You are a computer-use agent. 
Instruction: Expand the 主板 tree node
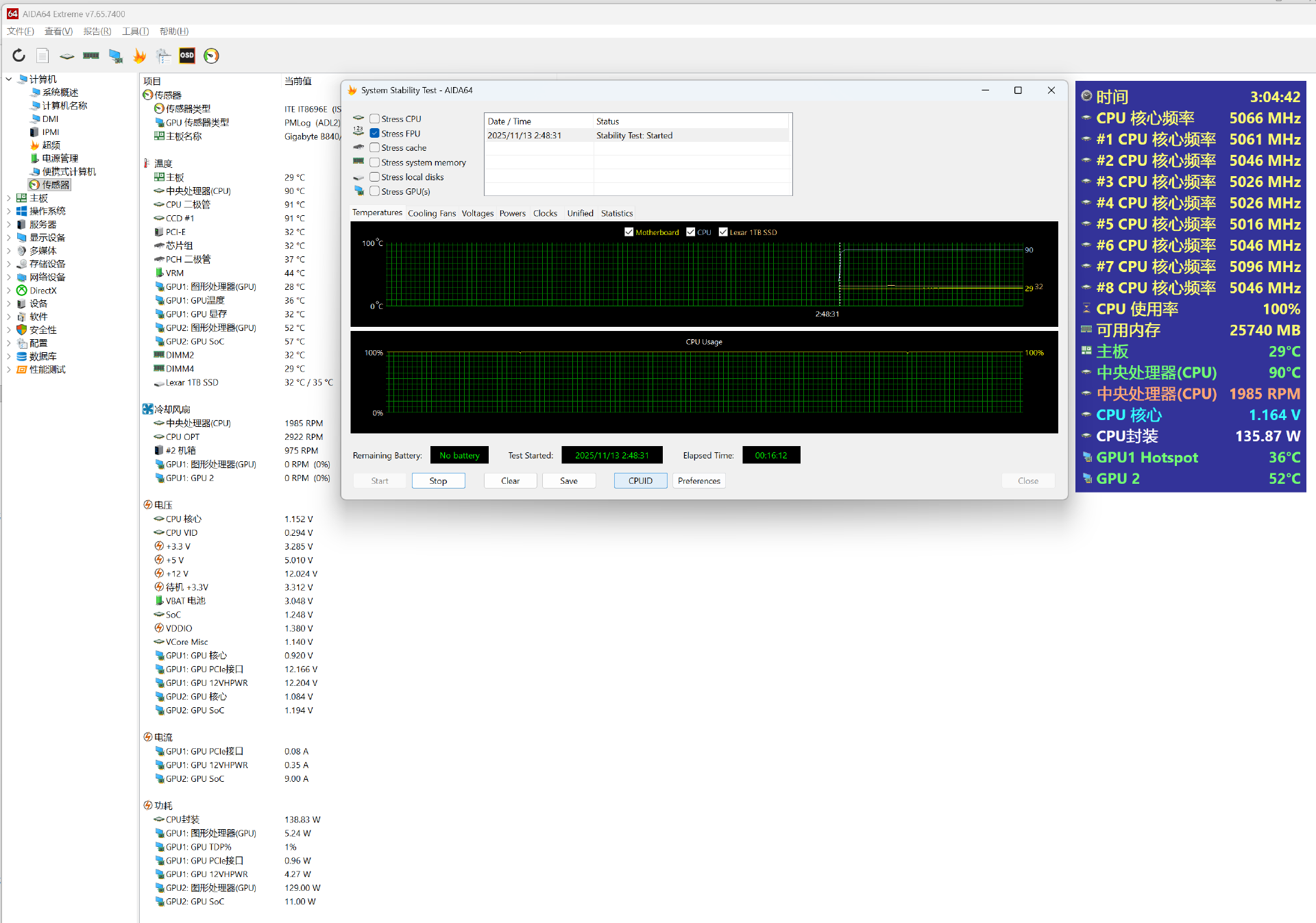(x=8, y=198)
